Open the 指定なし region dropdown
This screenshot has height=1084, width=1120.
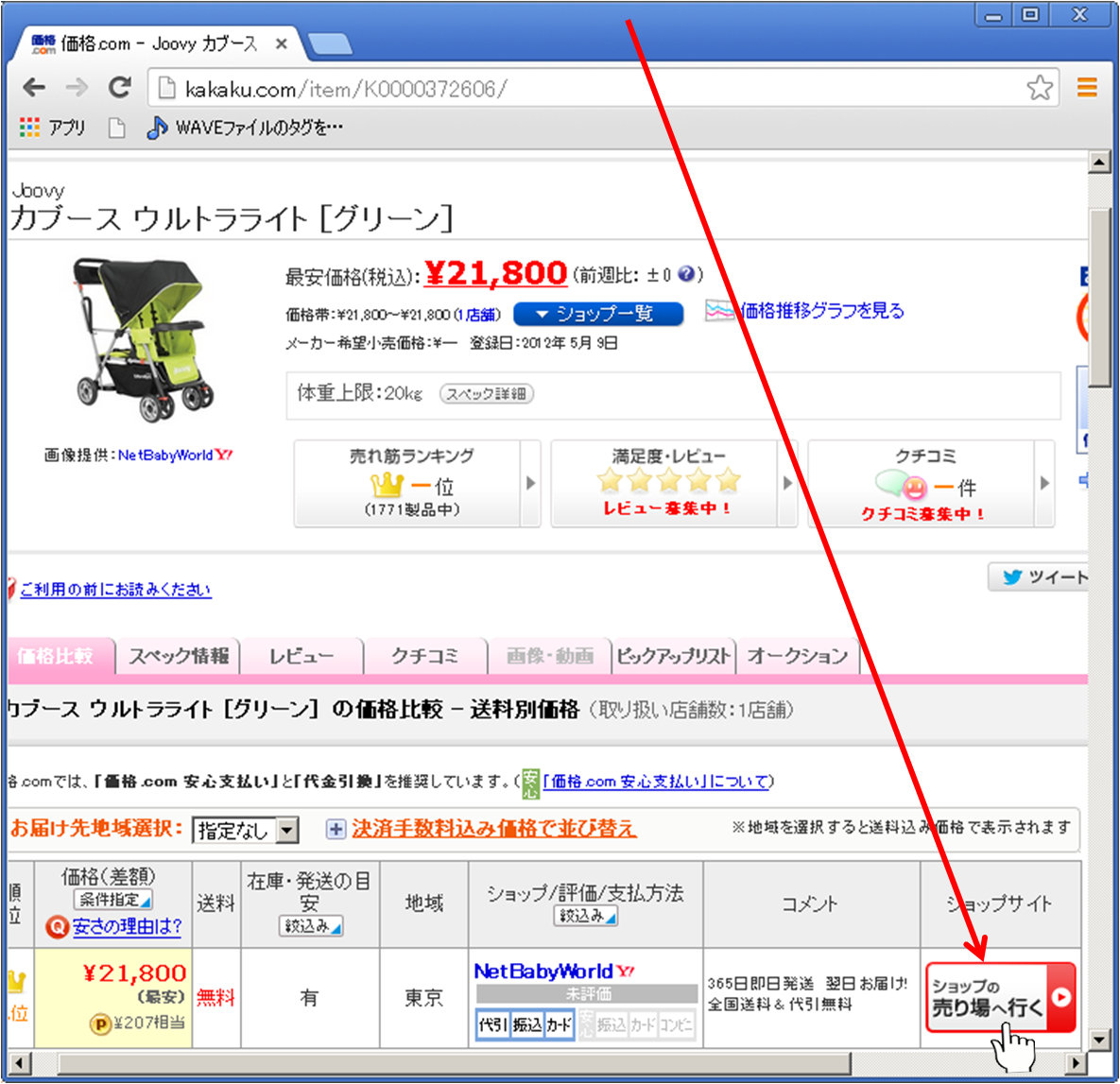(x=245, y=830)
